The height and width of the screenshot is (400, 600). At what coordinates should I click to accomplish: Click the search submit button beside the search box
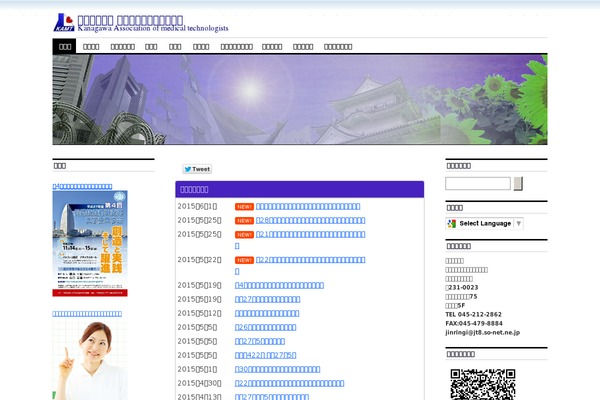coord(518,184)
